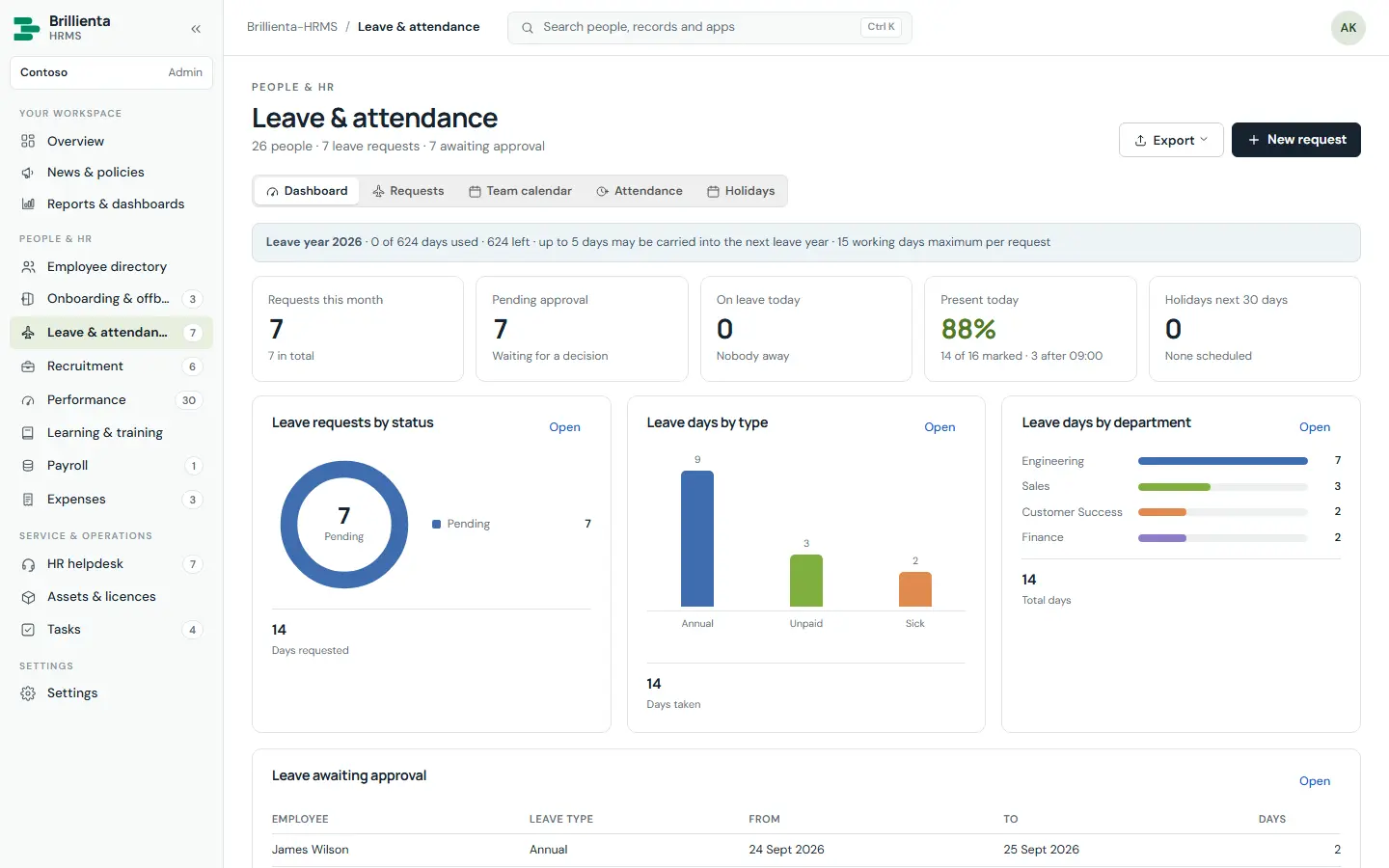The image size is (1389, 868).
Task: Open the Leave awaiting approval list link
Action: [x=1315, y=781]
